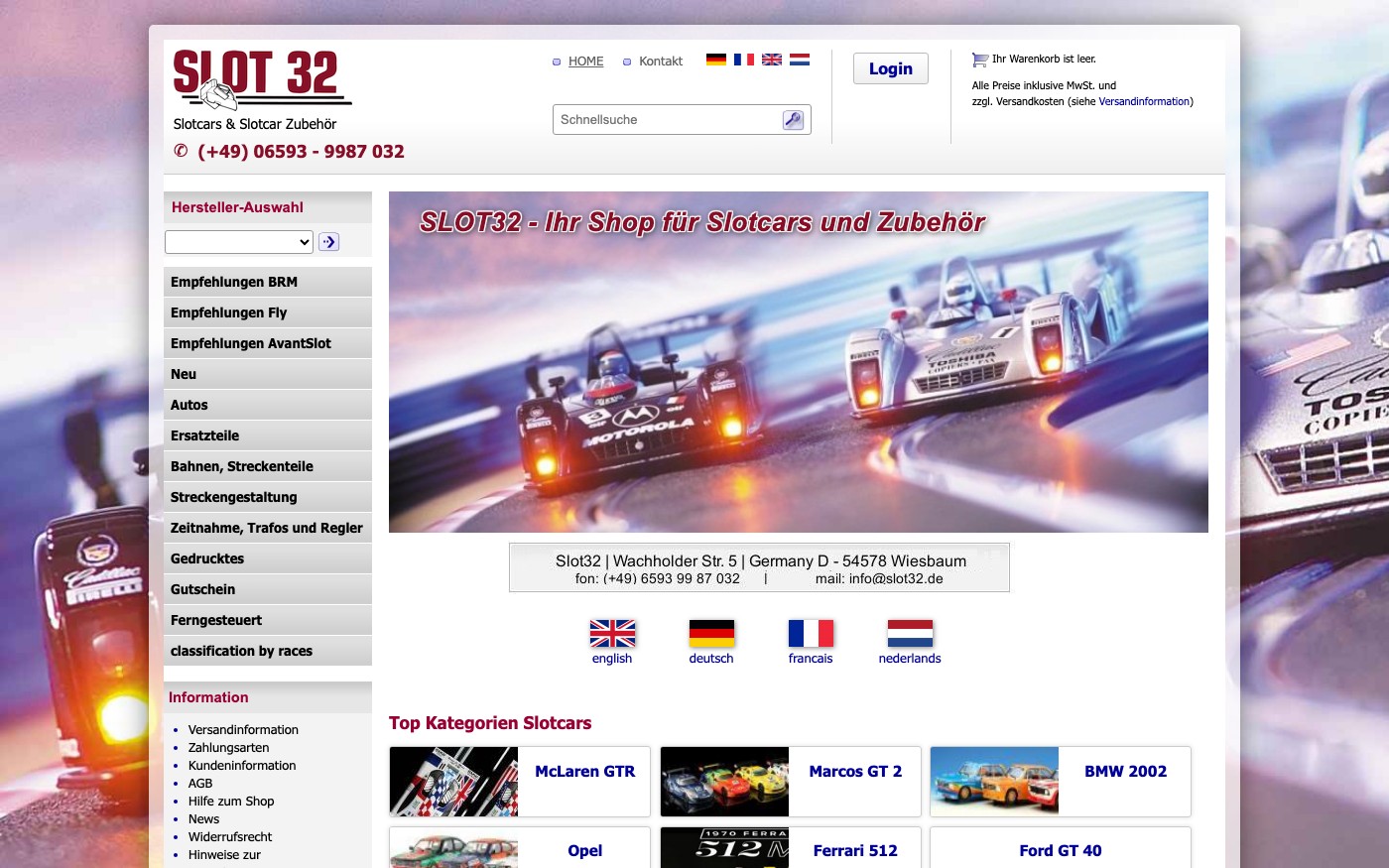Open the HOME menu link
Viewport: 1389px width, 868px height.
click(585, 62)
